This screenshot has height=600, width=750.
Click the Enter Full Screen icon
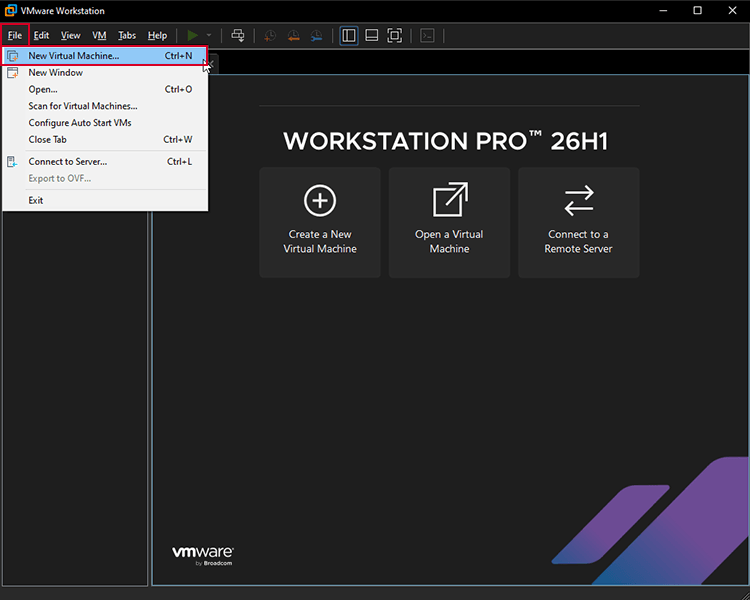395,35
